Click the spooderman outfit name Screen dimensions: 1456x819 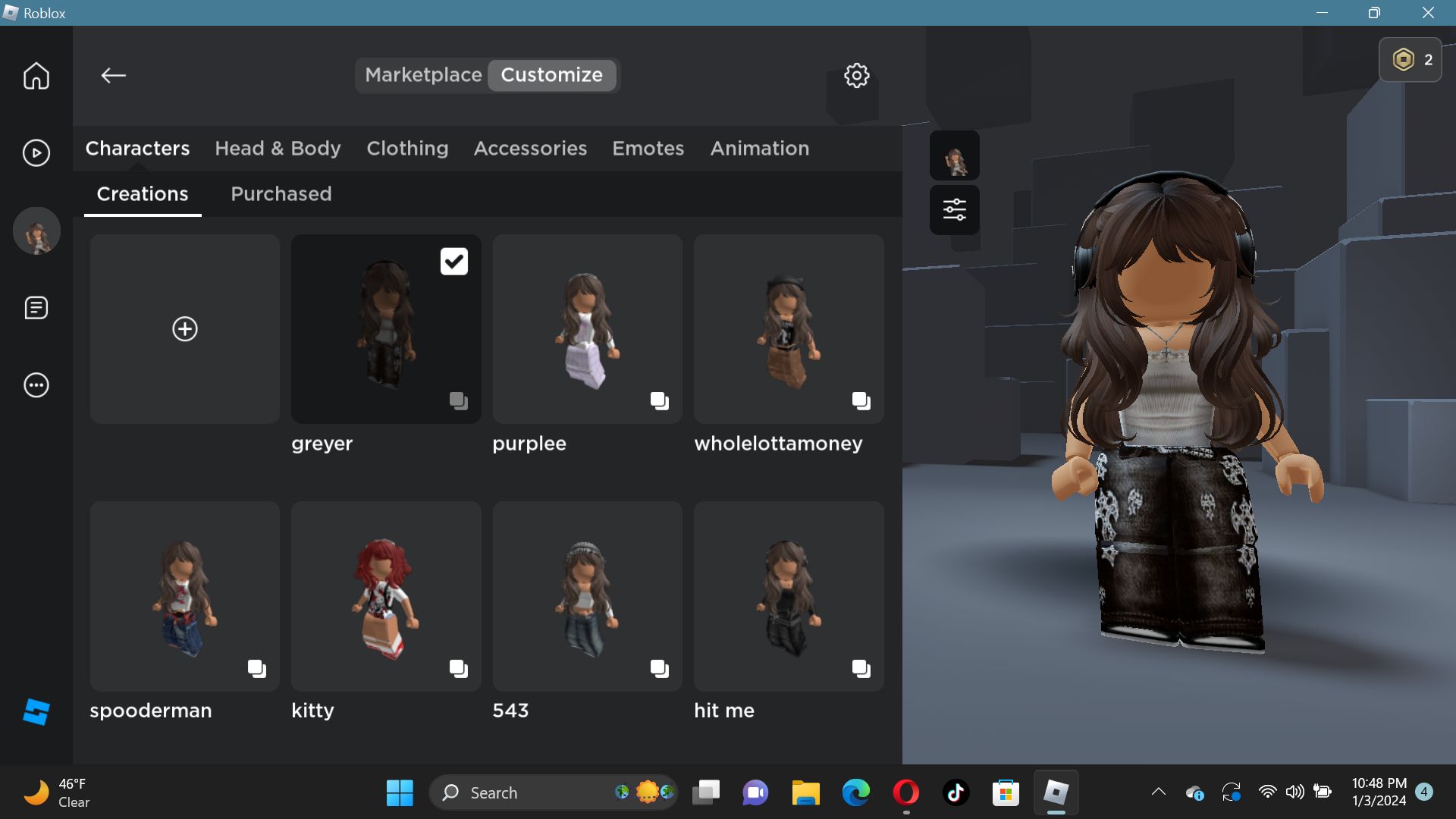click(x=150, y=711)
